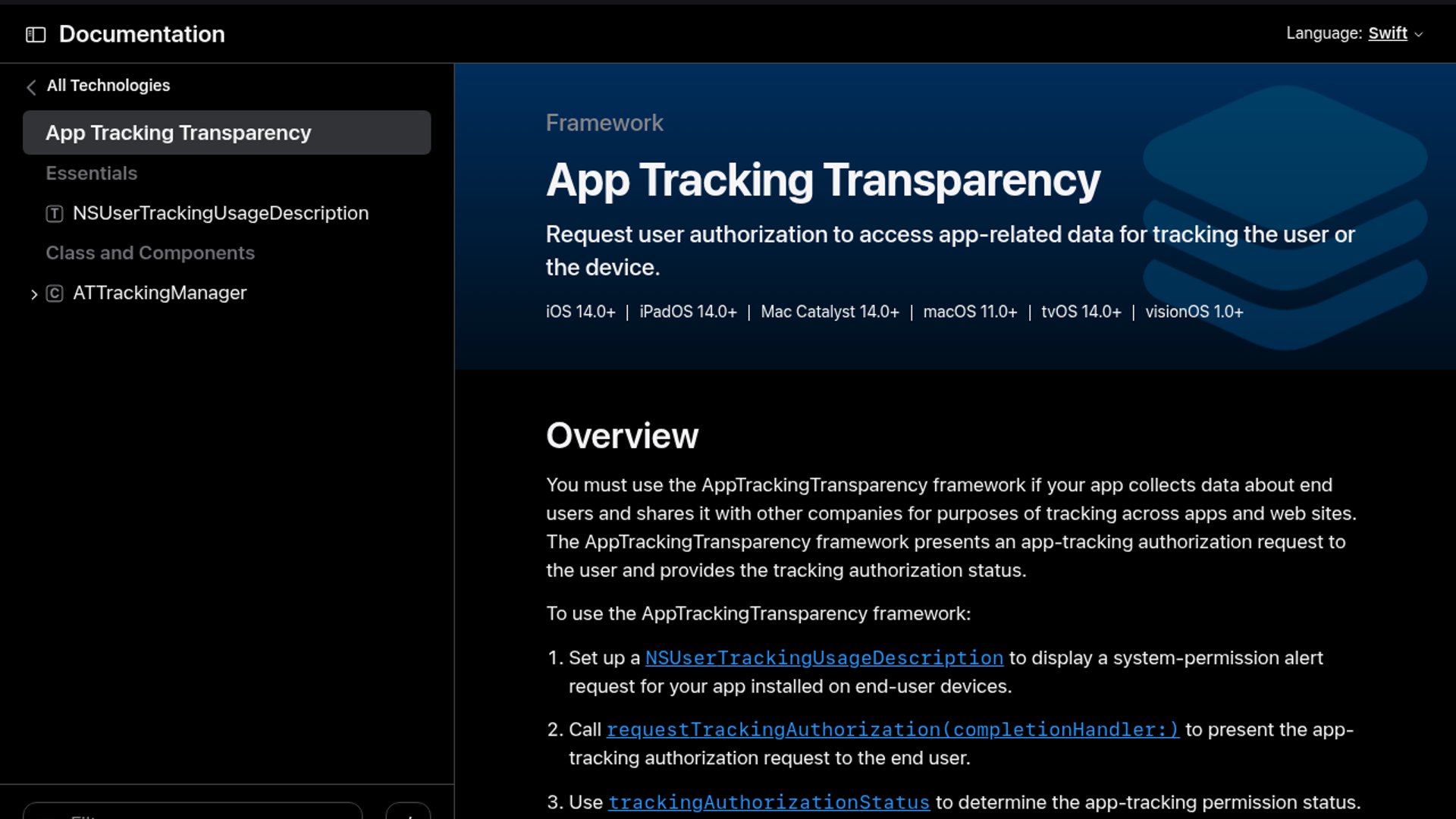
Task: Click the Essentials section heading
Action: pyautogui.click(x=92, y=173)
